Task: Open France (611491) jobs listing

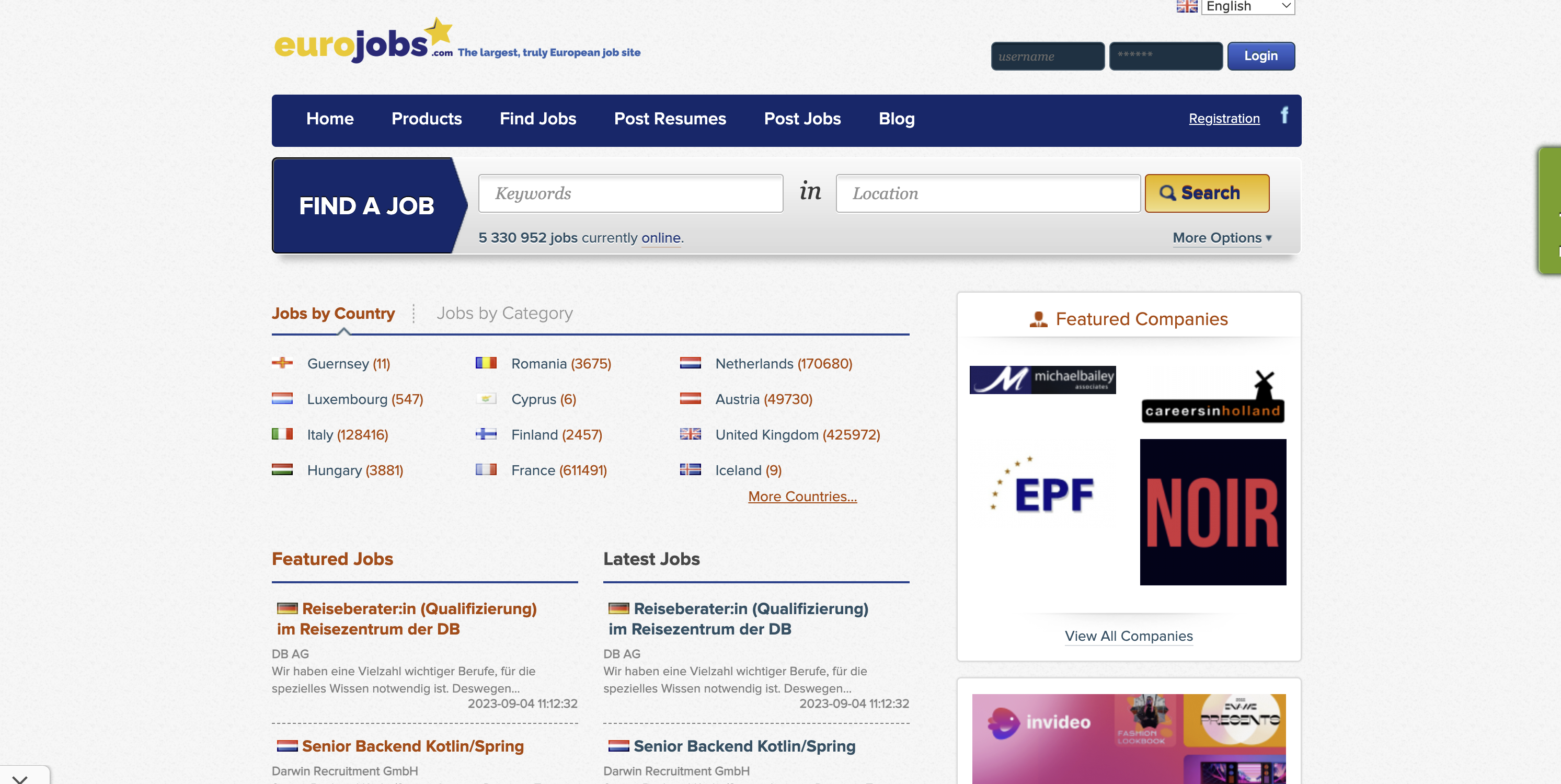Action: [559, 470]
